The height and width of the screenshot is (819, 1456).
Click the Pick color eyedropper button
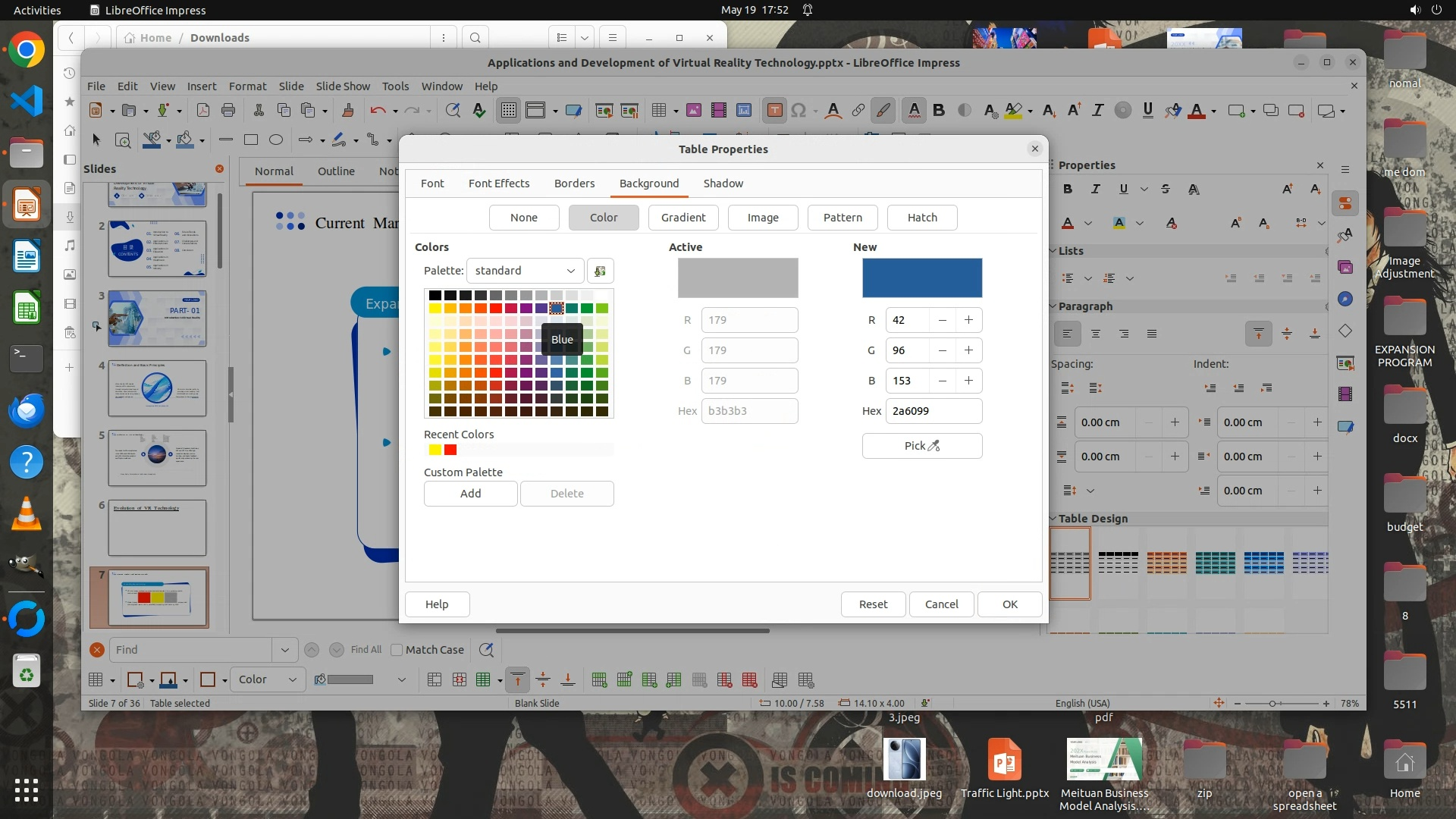(x=921, y=446)
